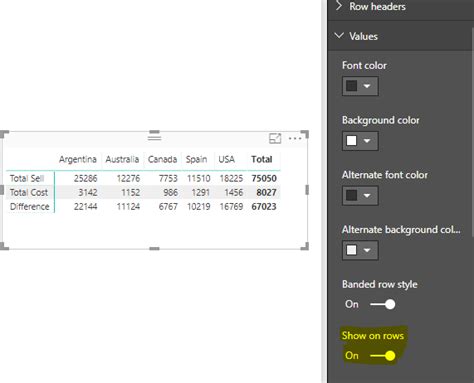Viewport: 474px width, 383px height.
Task: Open Focus mode icon on matrix visual
Action: click(x=275, y=138)
